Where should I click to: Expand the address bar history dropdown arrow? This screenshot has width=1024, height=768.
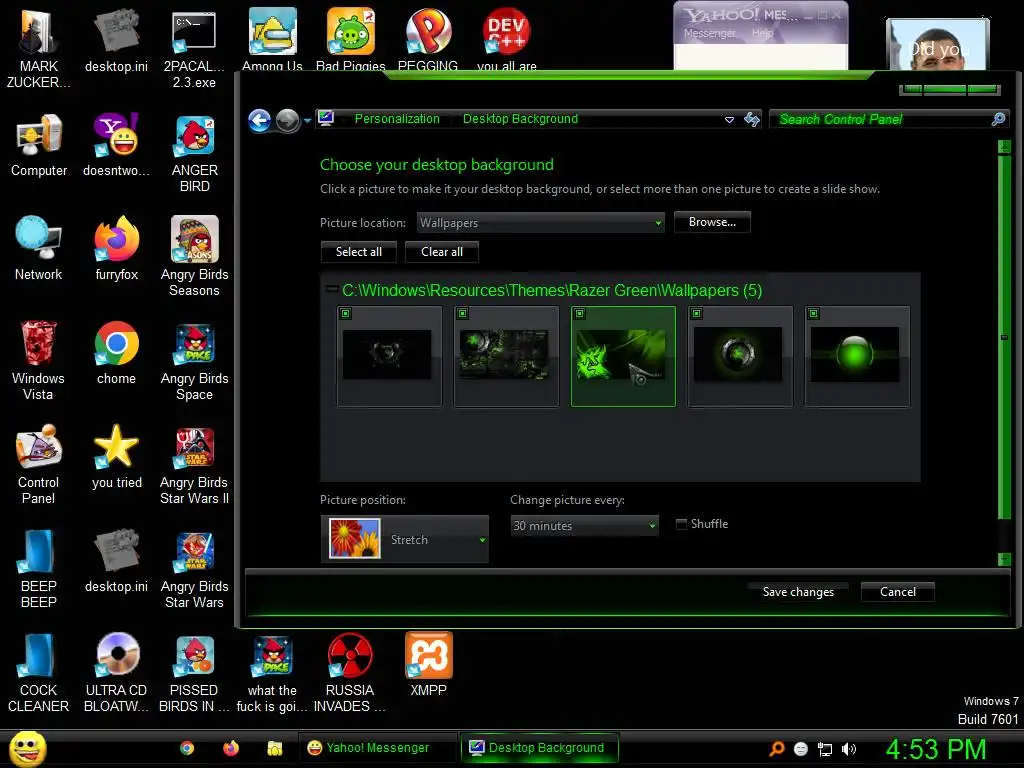pos(729,120)
